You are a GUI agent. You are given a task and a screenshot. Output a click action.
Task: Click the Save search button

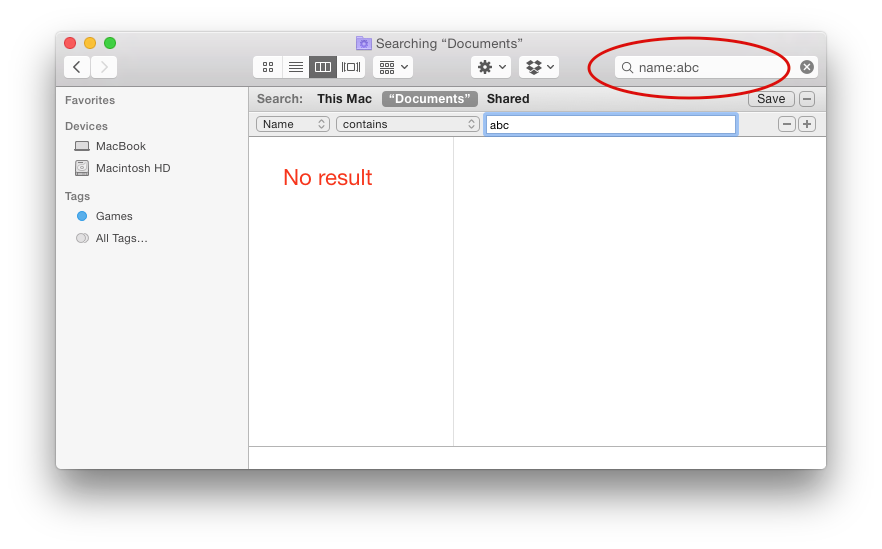click(x=771, y=99)
